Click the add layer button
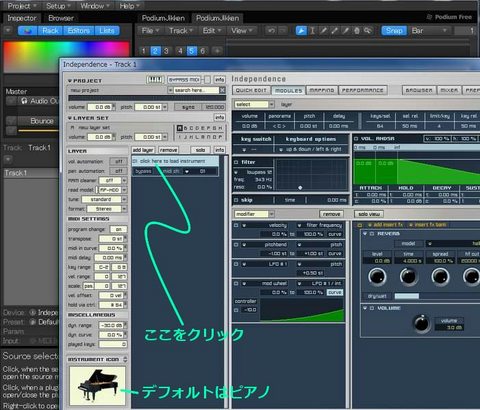 coord(143,150)
